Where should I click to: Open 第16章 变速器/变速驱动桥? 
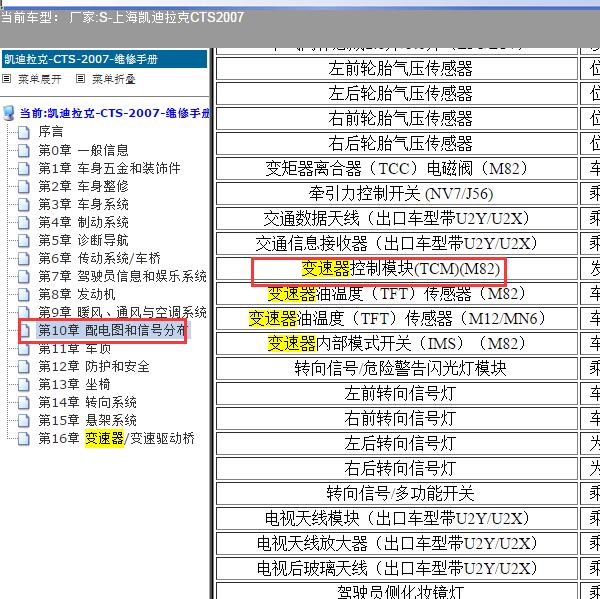coord(116,438)
